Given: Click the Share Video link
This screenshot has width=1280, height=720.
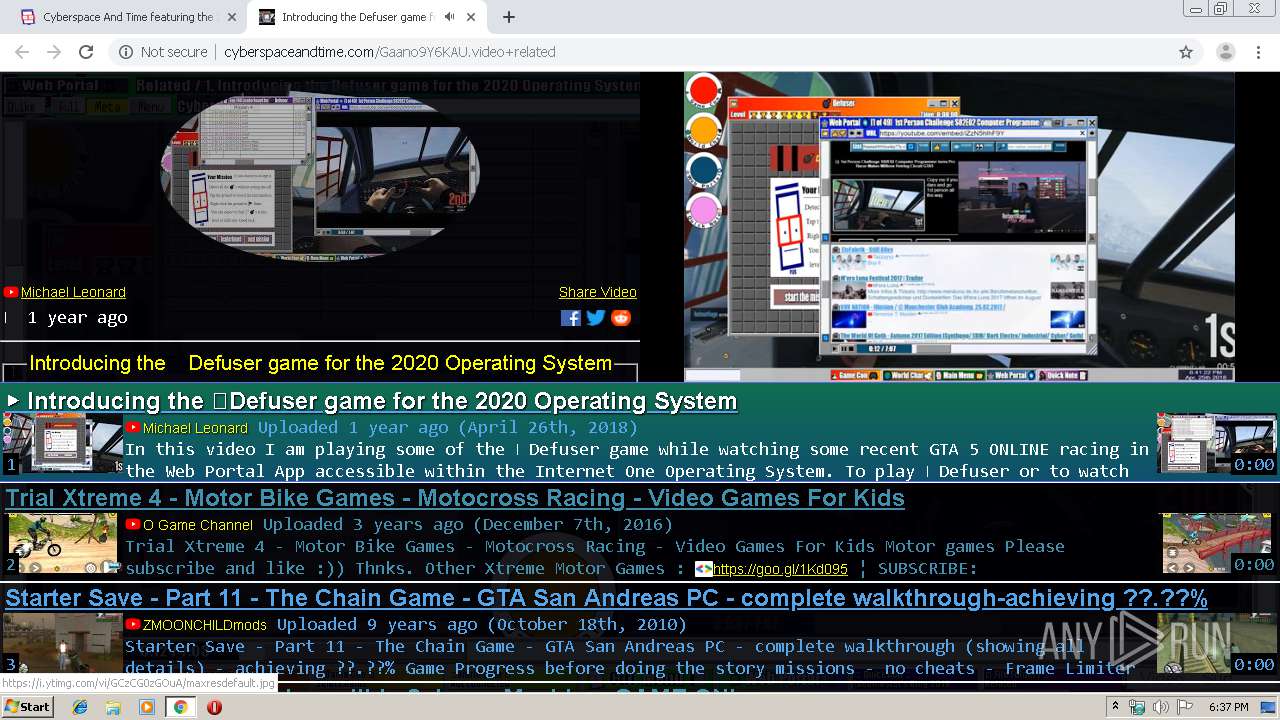Looking at the screenshot, I should [x=598, y=292].
